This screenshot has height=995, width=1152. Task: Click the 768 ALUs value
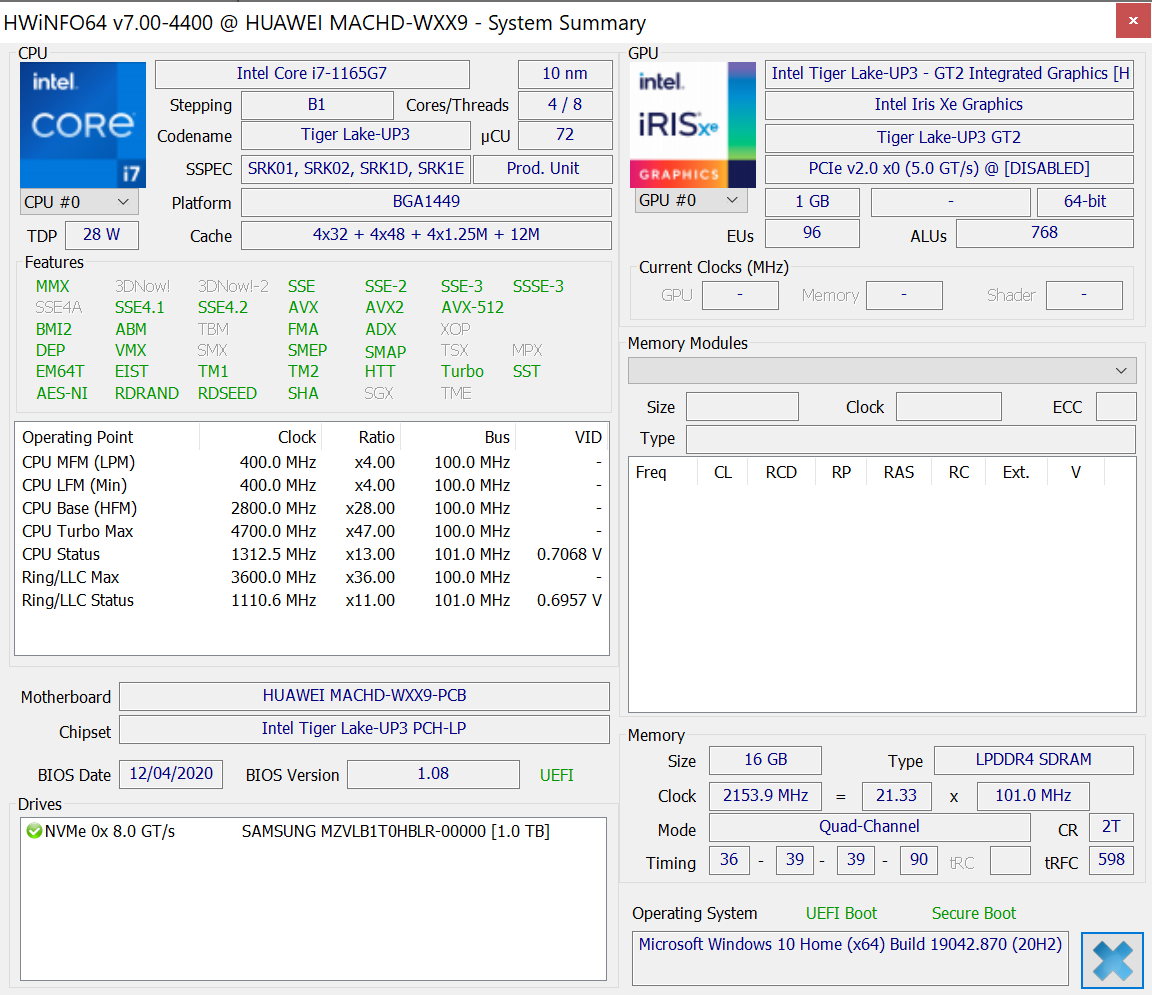(x=1045, y=233)
